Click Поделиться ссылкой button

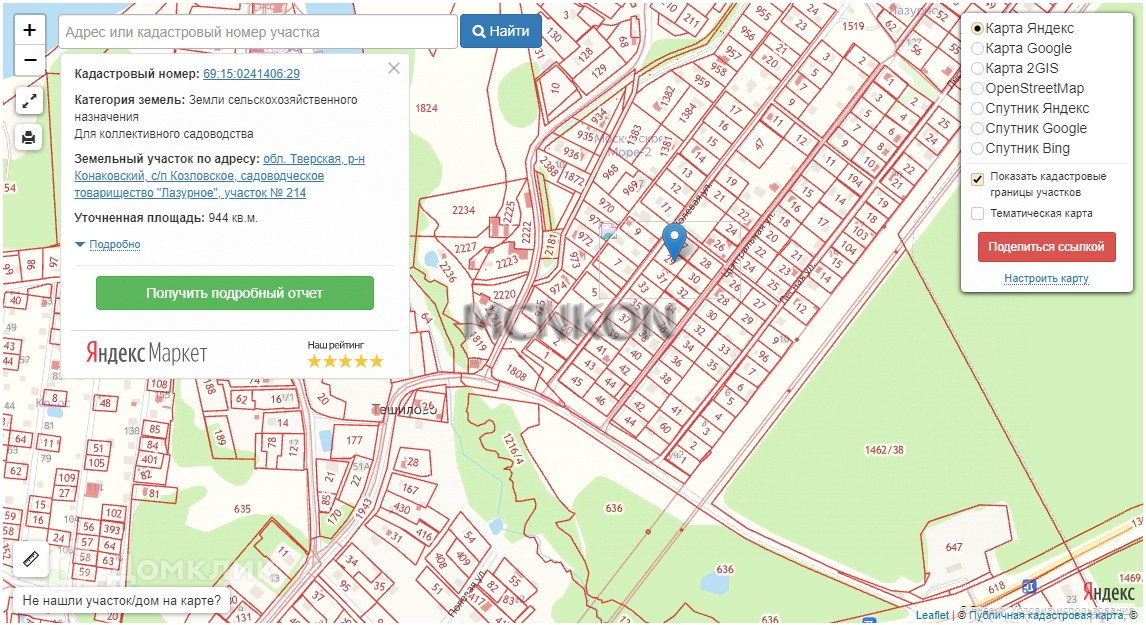(x=1046, y=247)
